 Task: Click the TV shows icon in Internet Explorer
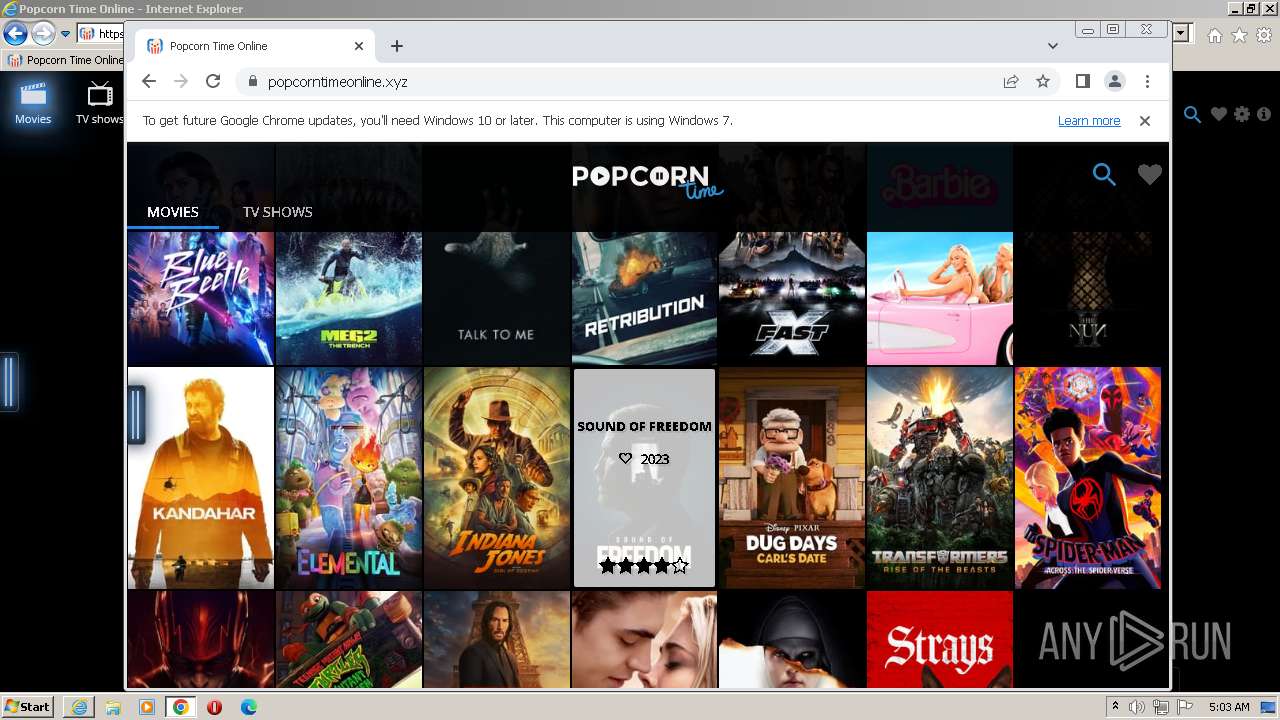pyautogui.click(x=100, y=104)
